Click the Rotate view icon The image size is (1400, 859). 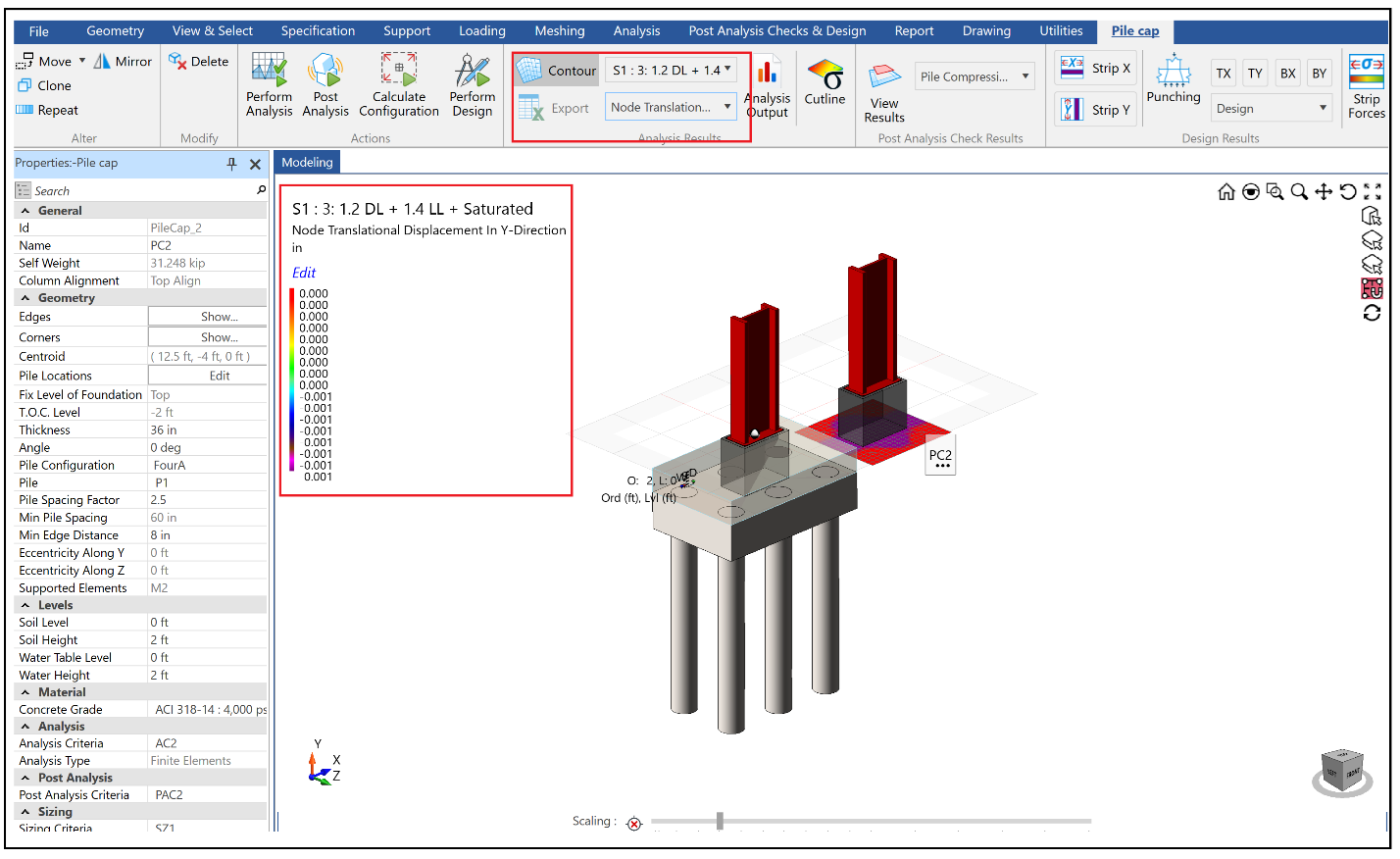point(1348,192)
